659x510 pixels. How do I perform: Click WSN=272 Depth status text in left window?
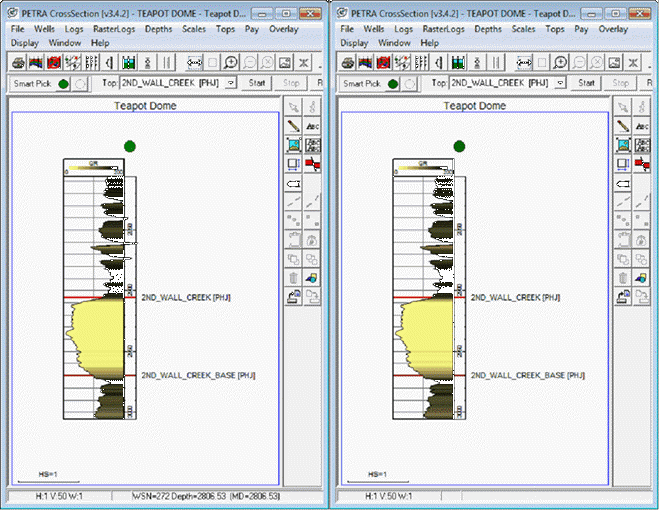pos(206,496)
